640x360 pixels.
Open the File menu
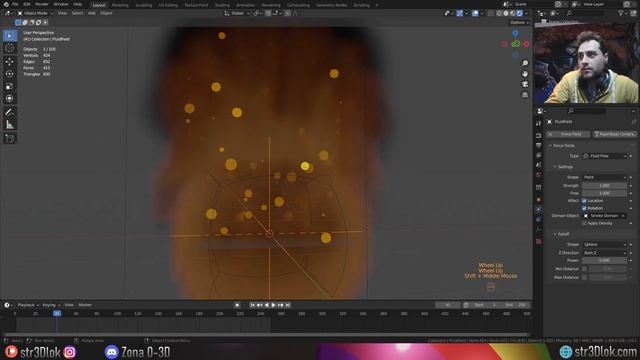[x=15, y=4]
